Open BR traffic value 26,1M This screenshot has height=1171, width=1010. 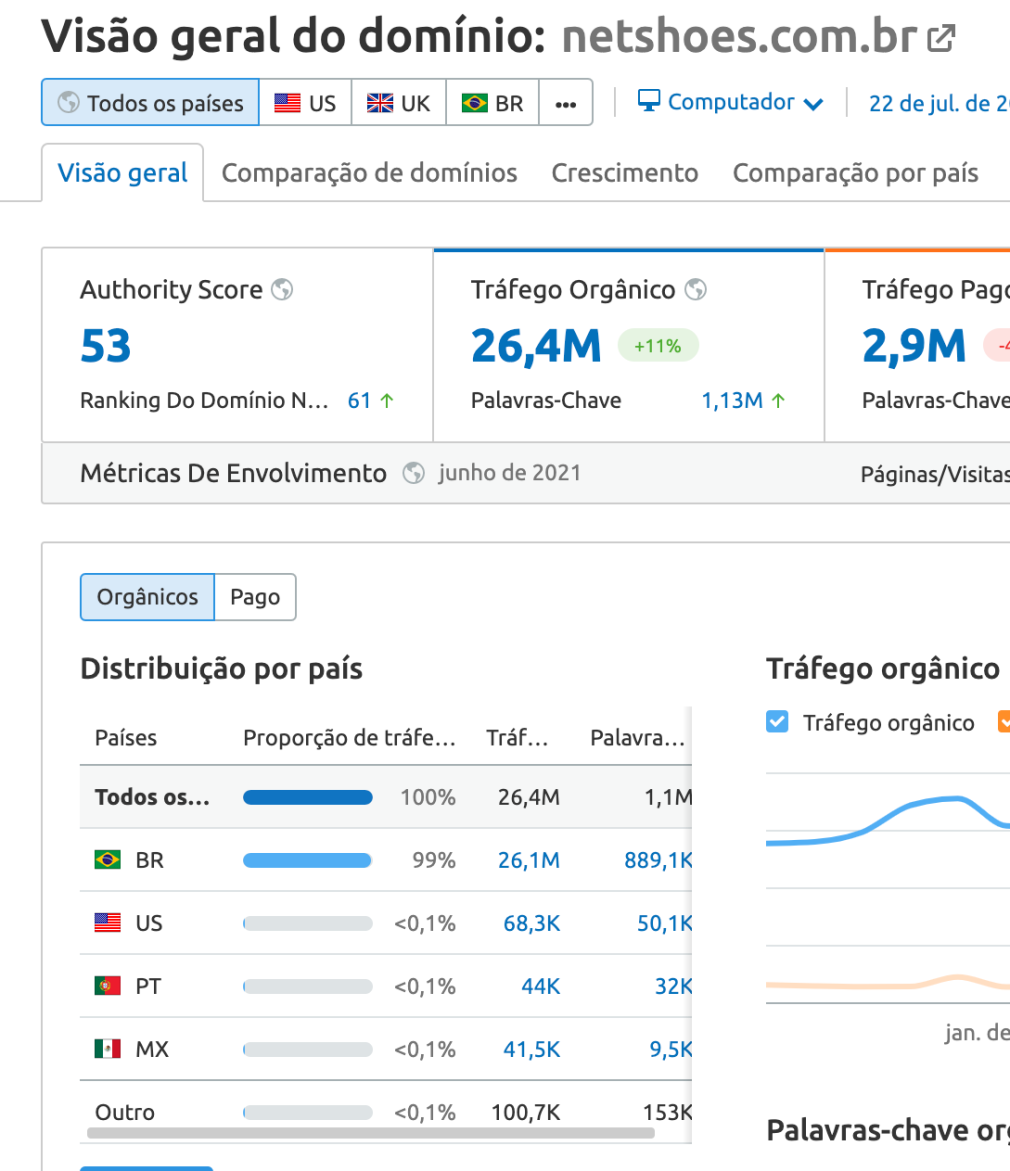(x=528, y=860)
